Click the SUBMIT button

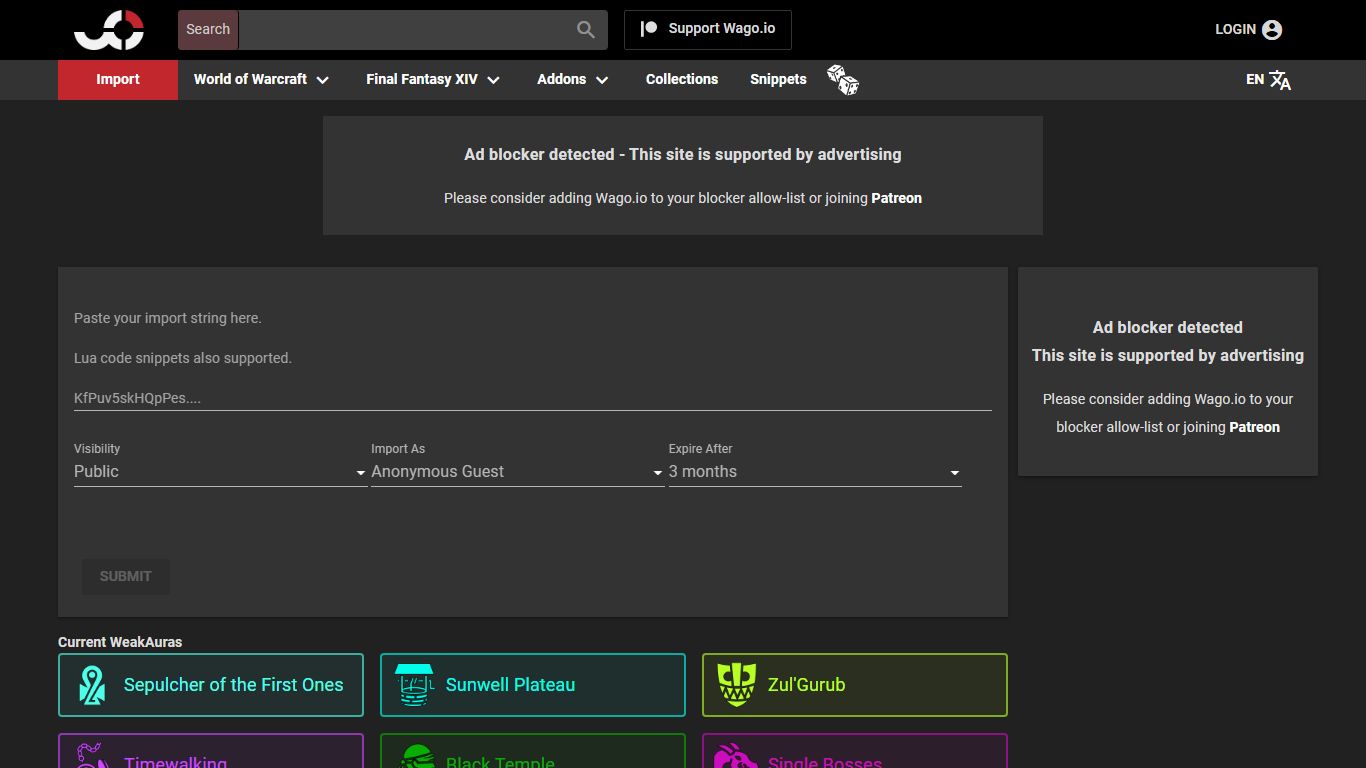[x=126, y=577]
